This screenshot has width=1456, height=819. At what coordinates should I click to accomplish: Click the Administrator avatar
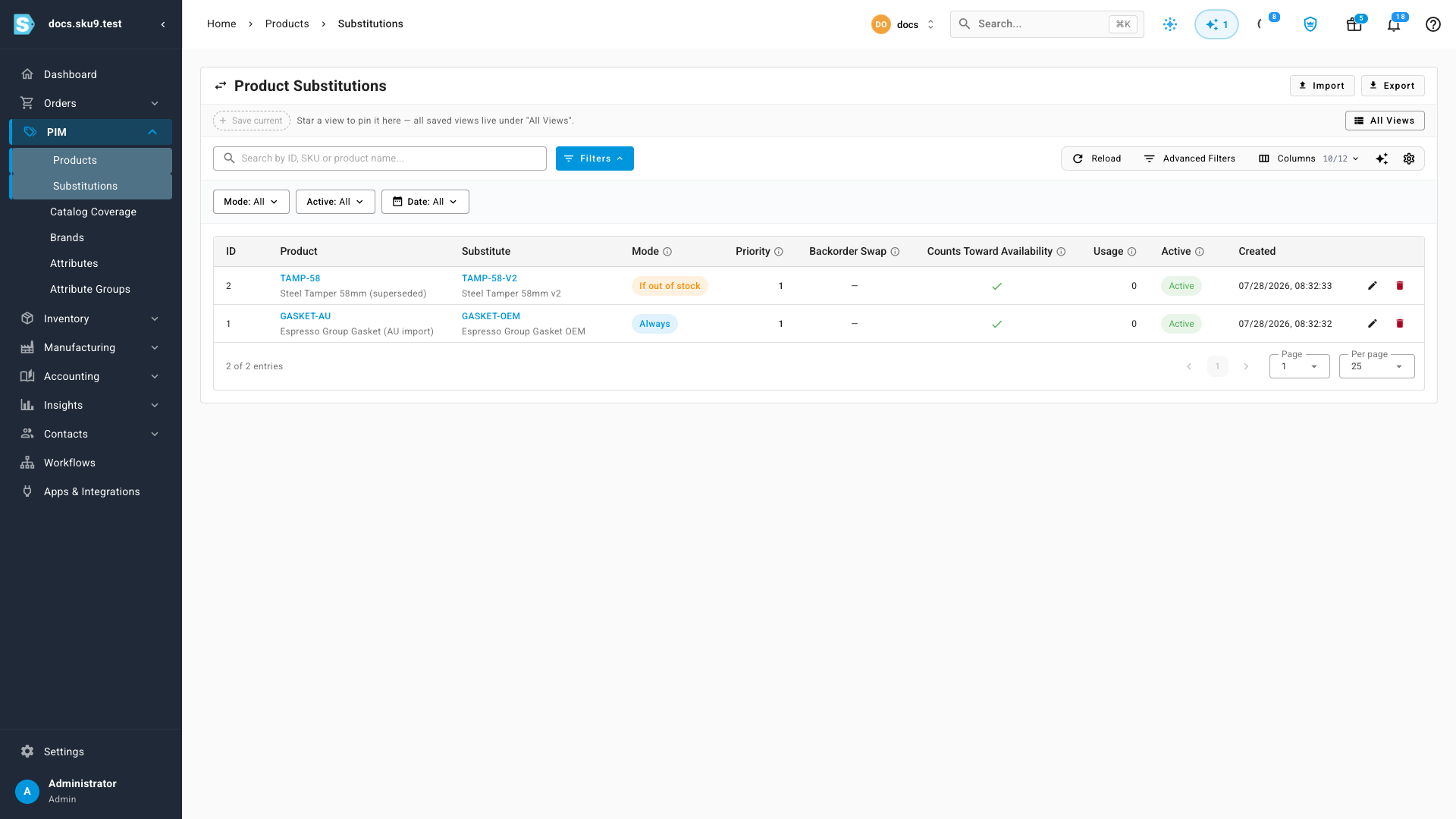(27, 791)
